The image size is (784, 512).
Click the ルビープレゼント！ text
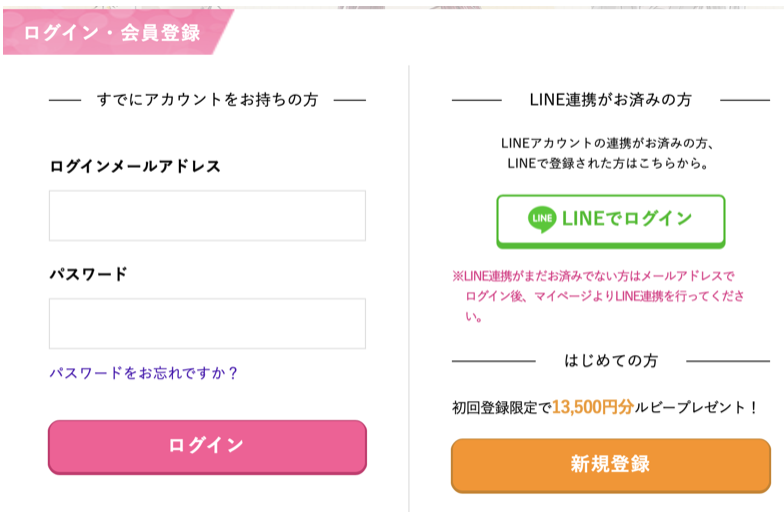[x=697, y=408]
